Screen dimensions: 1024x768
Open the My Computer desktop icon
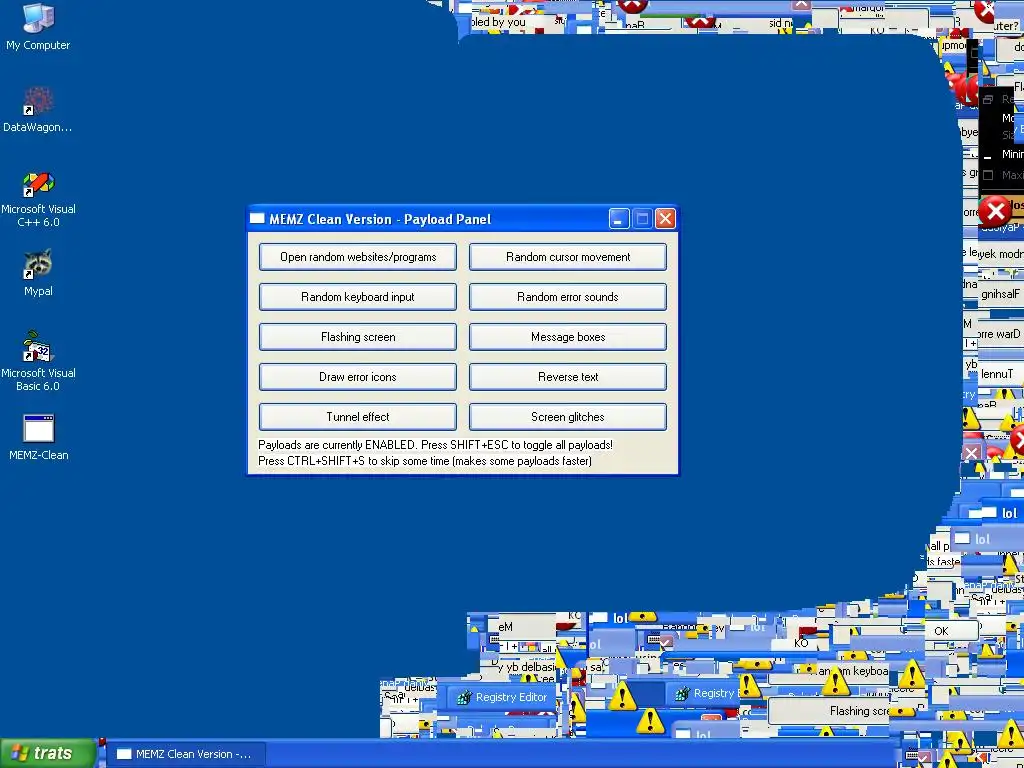coord(38,26)
